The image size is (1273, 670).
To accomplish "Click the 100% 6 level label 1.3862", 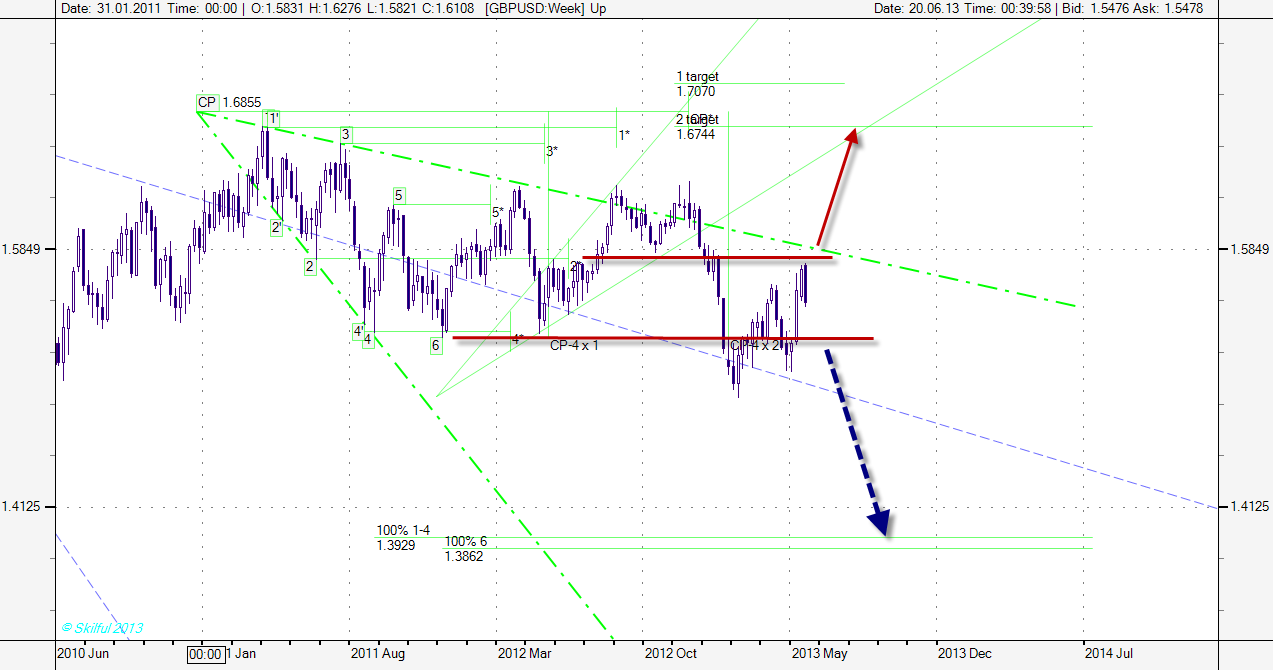I will [465, 548].
